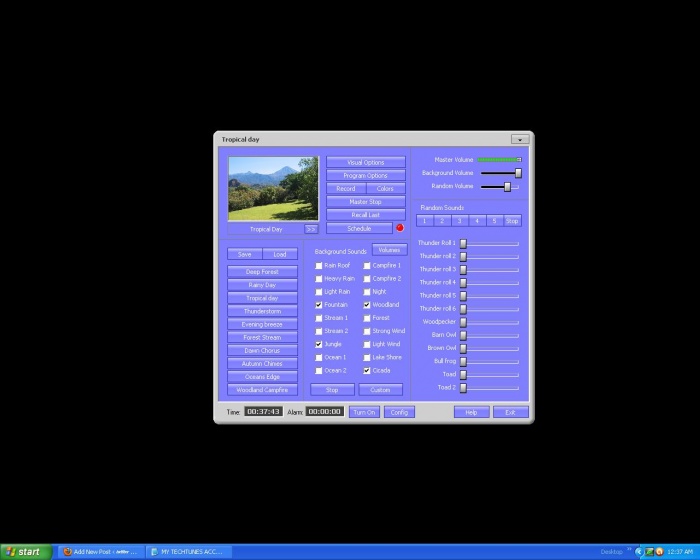The width and height of the screenshot is (700, 560).
Task: Open the Schedule button
Action: (359, 228)
